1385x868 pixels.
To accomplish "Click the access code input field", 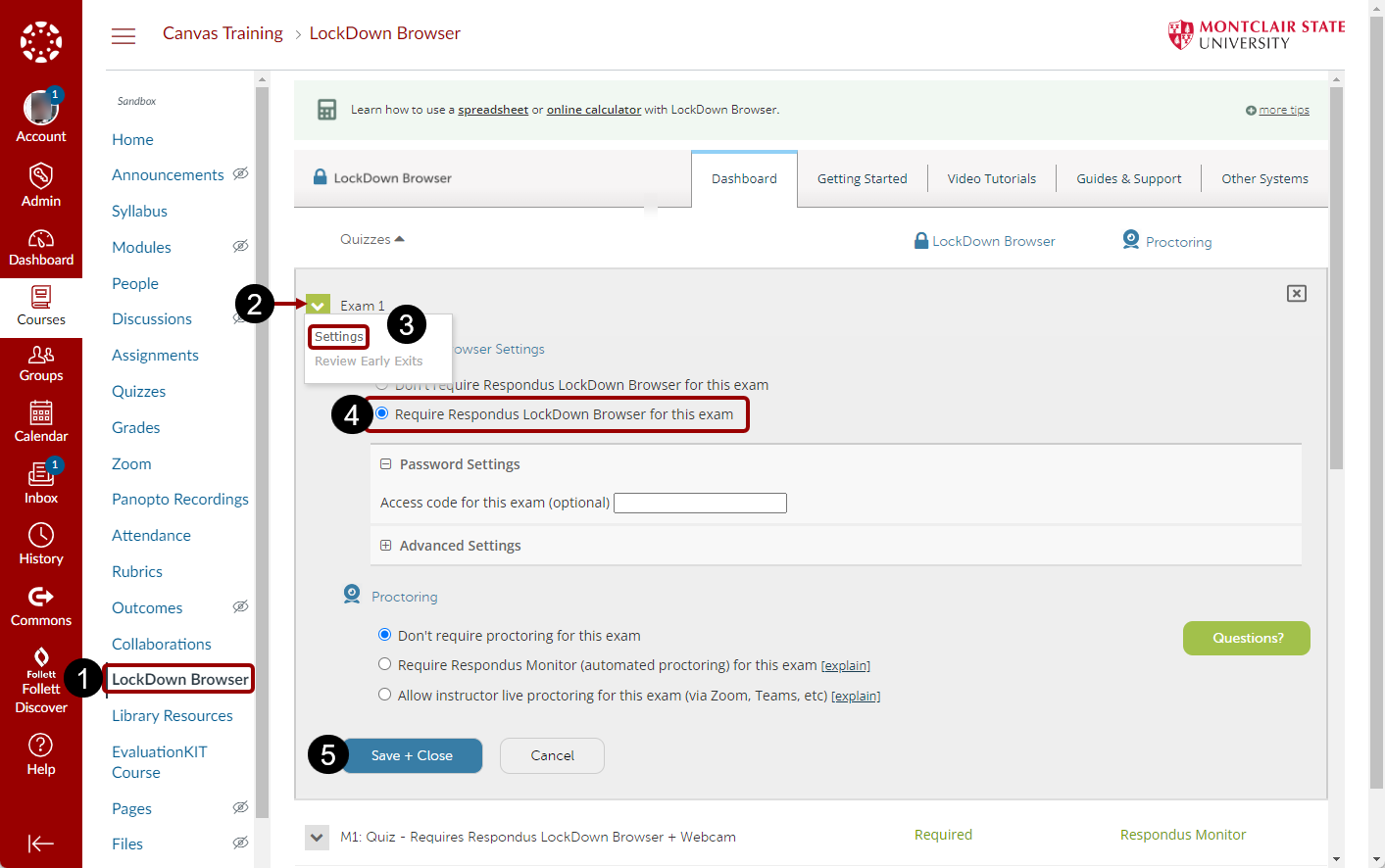I will [x=699, y=503].
